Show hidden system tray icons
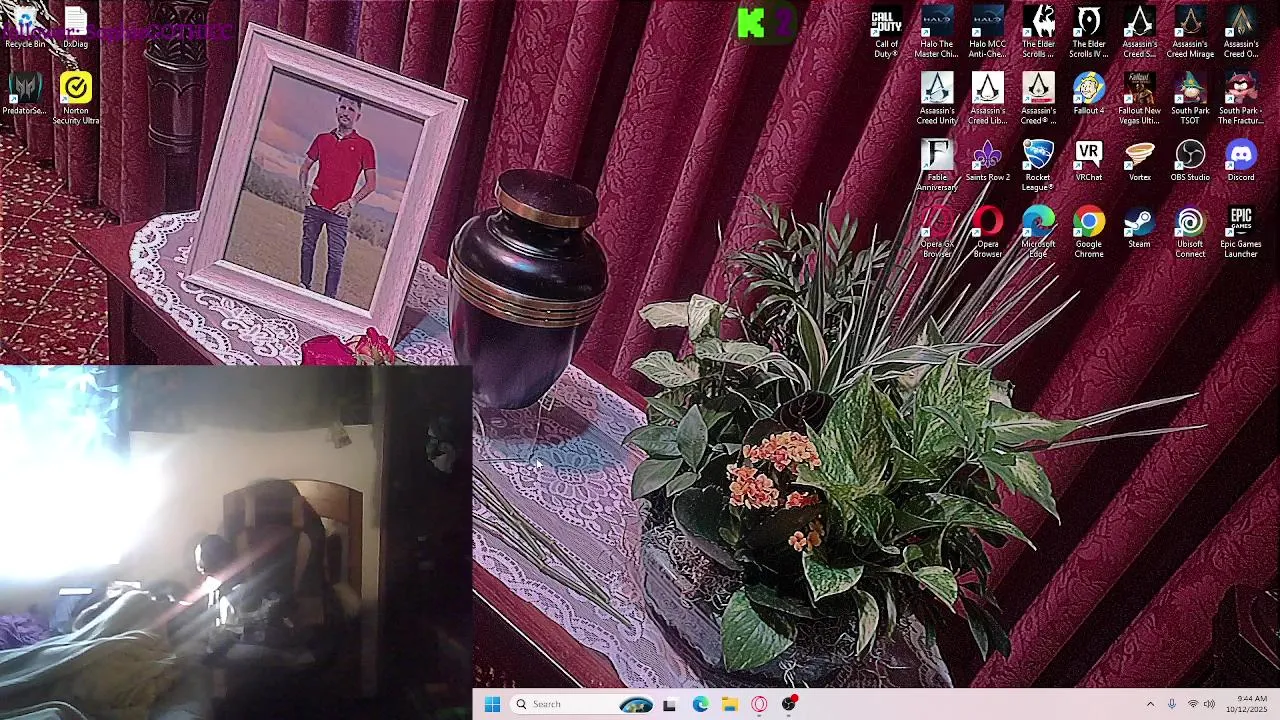1280x720 pixels. (1150, 704)
